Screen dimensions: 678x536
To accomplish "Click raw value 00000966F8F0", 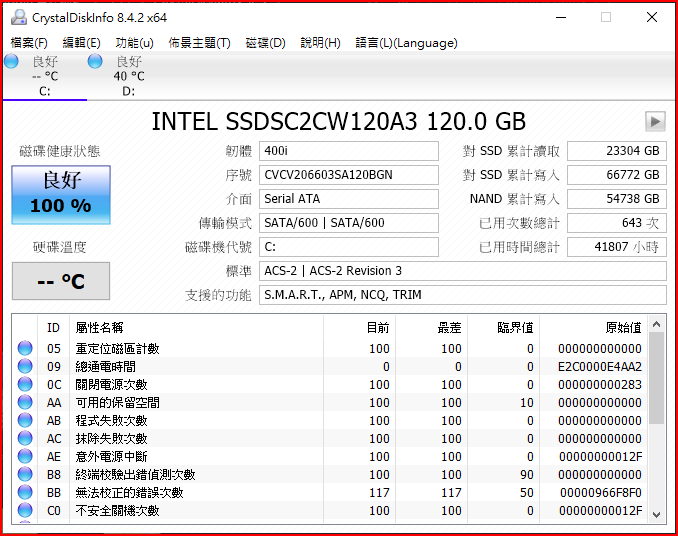I will [x=601, y=492].
